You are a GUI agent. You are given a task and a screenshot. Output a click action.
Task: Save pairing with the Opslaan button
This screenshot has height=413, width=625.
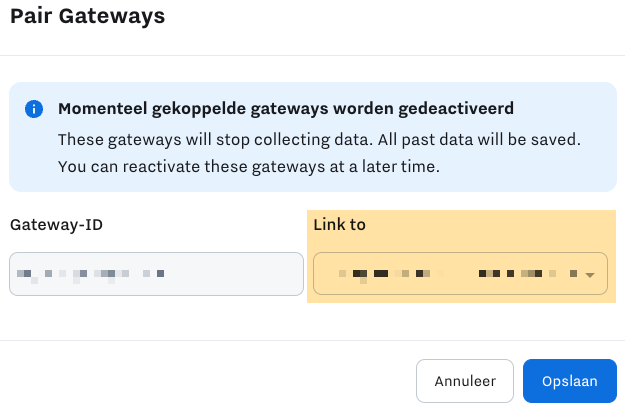(569, 381)
